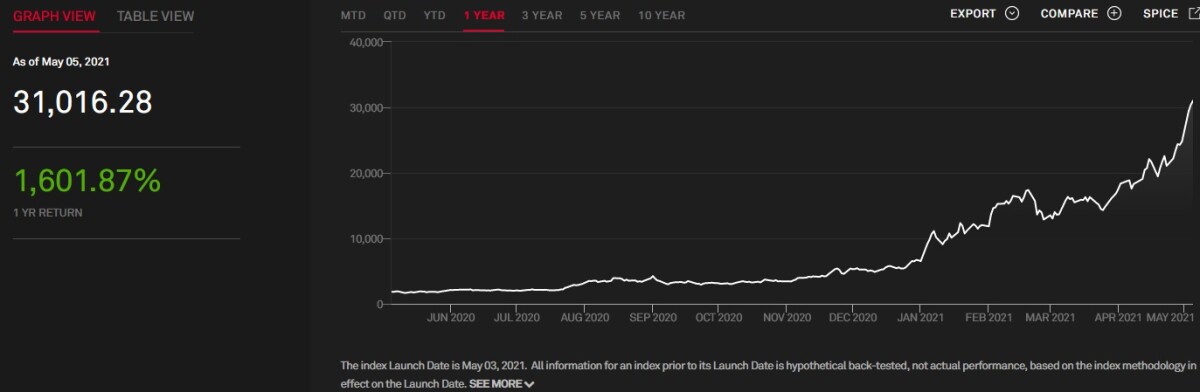
Task: Expand the SEE MORE chevron
Action: coord(529,384)
